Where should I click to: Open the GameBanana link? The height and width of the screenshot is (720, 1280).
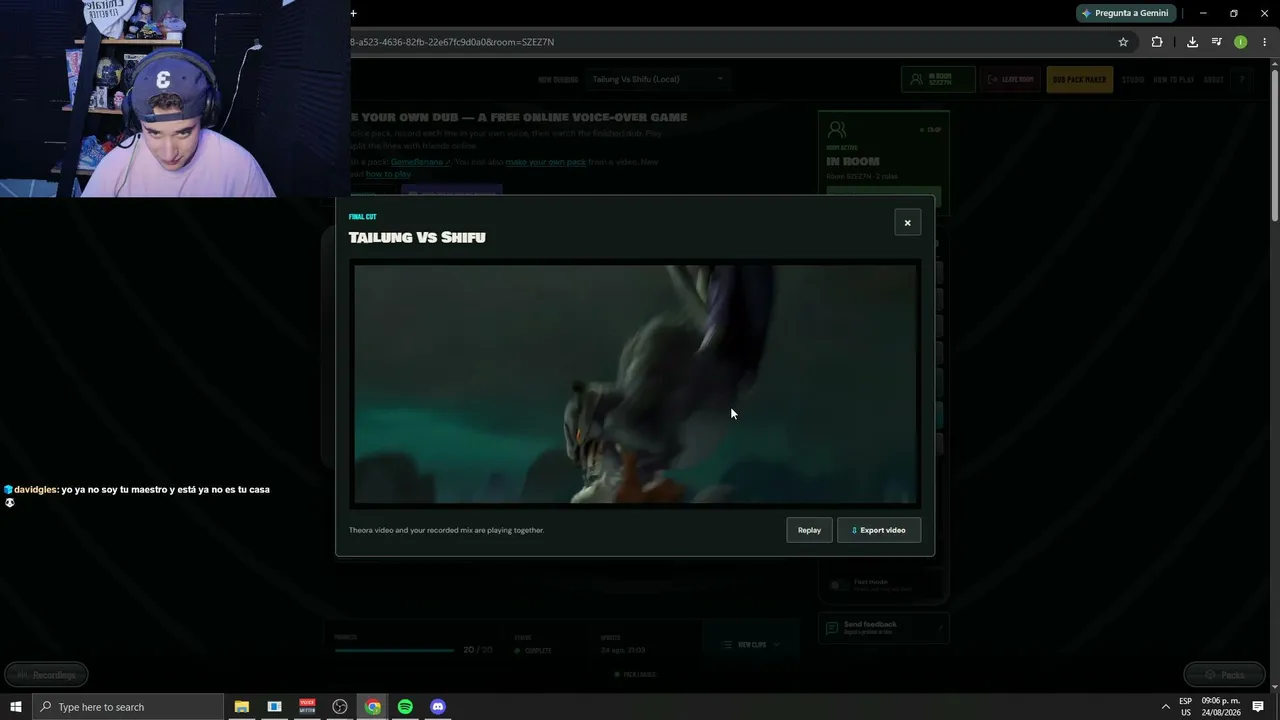coord(420,162)
